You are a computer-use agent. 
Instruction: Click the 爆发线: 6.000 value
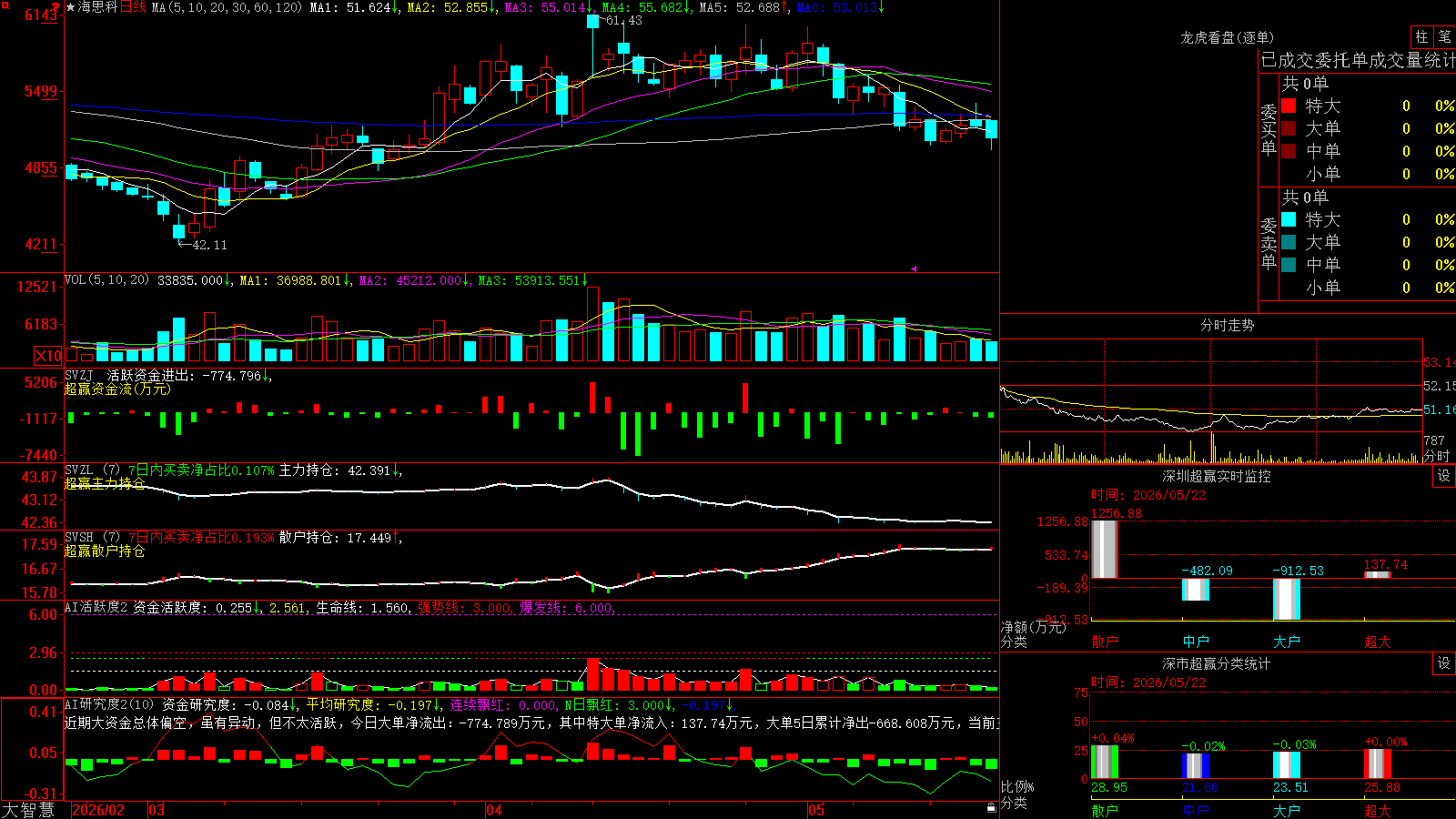[566, 607]
